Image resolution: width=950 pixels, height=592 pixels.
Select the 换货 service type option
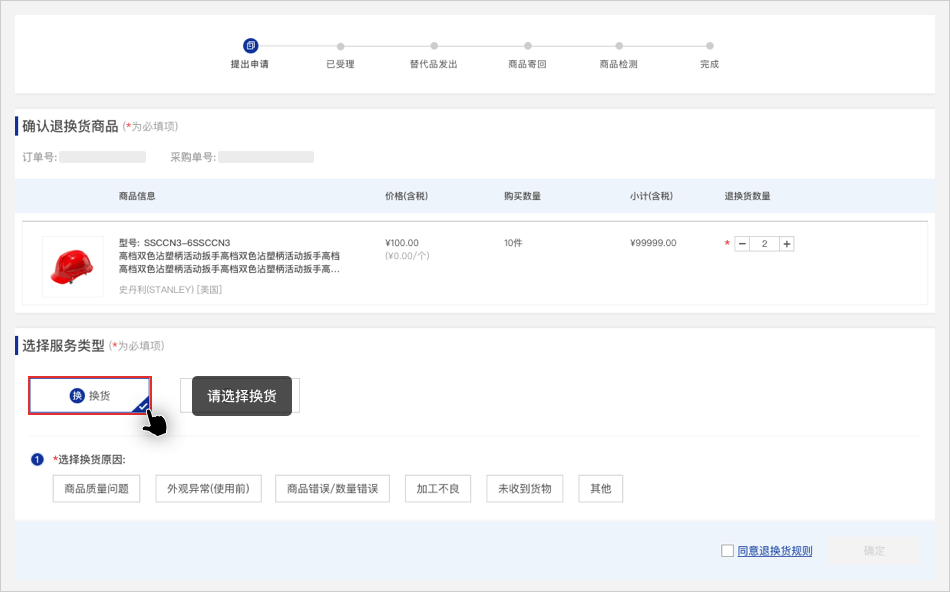click(90, 396)
